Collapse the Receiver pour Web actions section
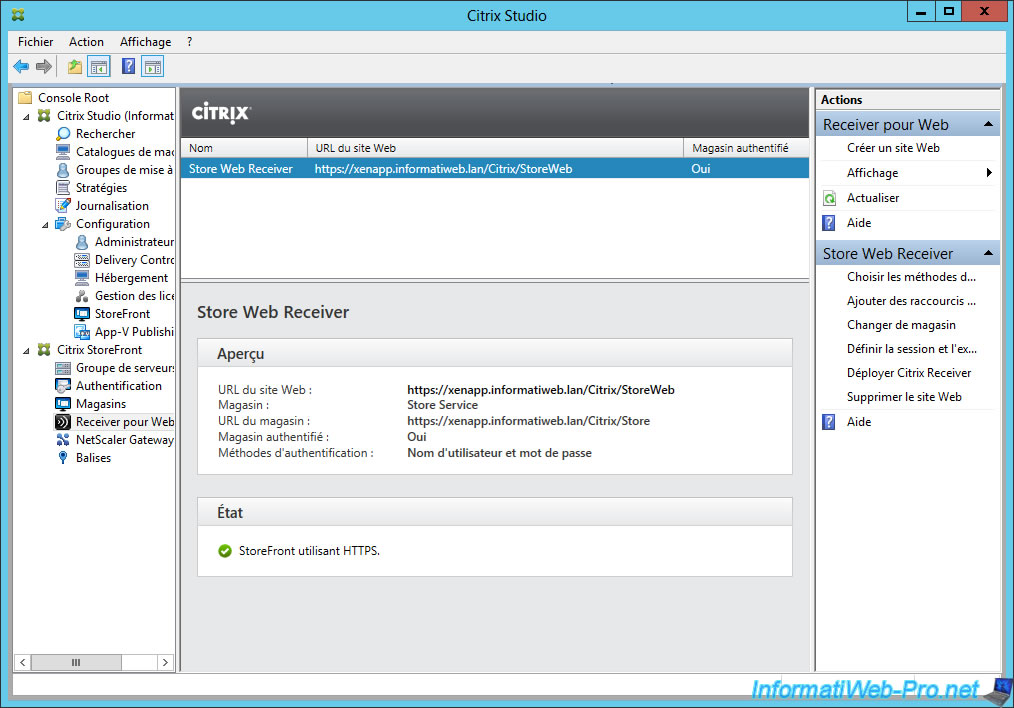 coord(988,125)
